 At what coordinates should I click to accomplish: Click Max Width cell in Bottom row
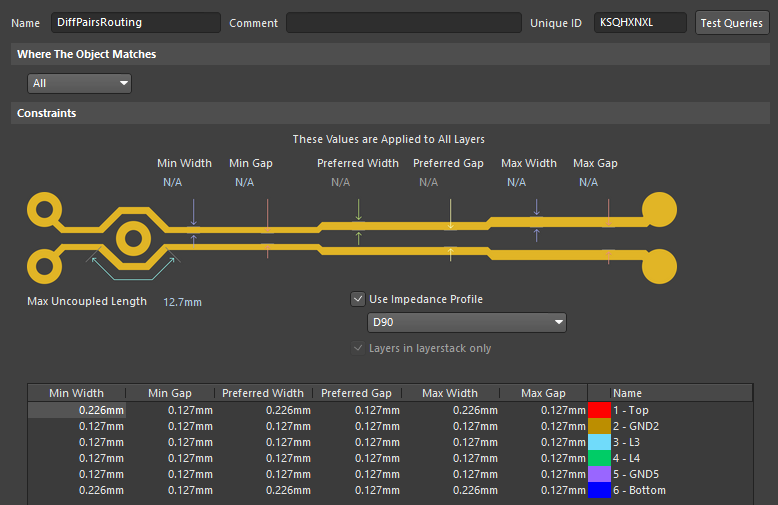tap(451, 490)
